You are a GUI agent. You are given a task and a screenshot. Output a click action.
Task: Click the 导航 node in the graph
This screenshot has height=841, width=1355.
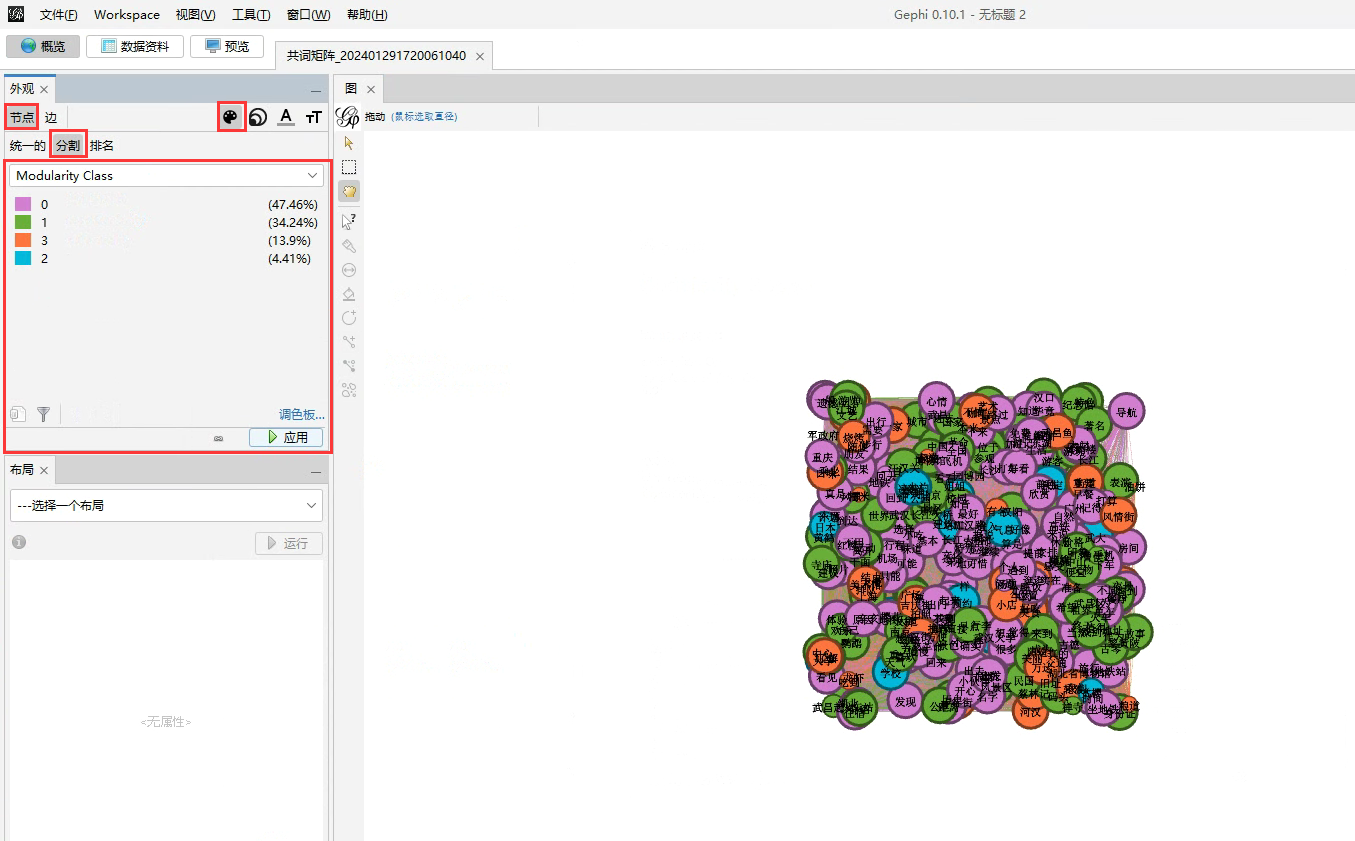tap(1126, 411)
